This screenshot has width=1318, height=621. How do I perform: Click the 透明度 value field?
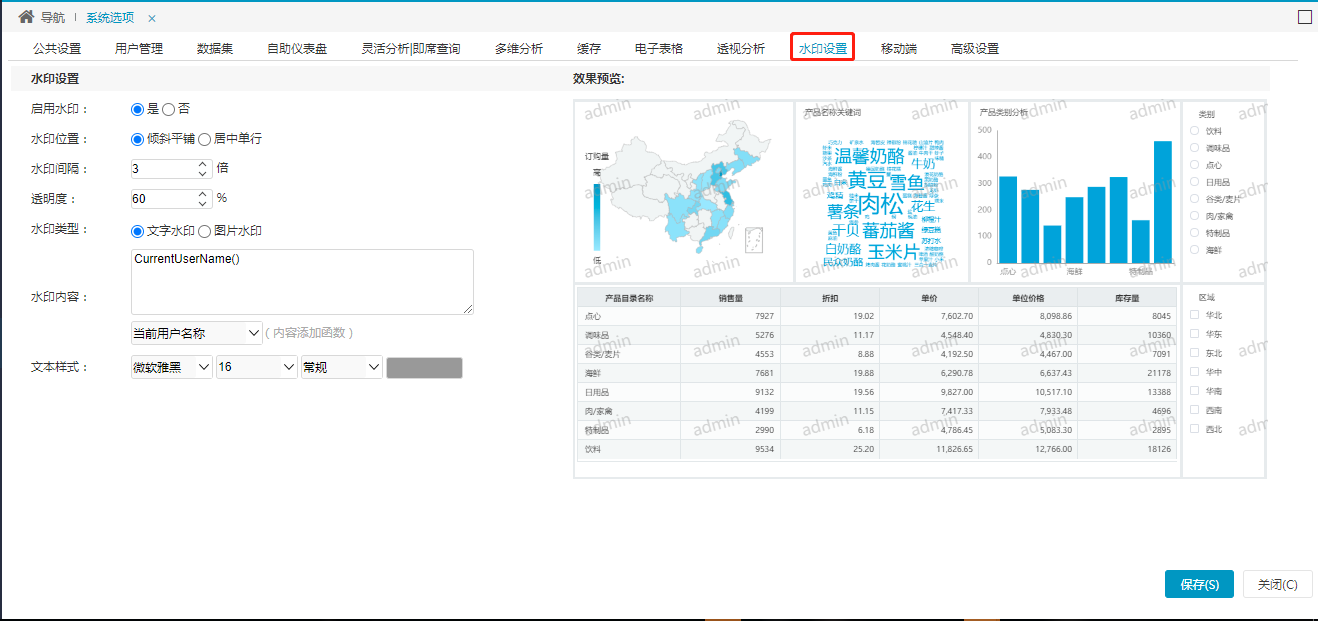click(x=163, y=199)
